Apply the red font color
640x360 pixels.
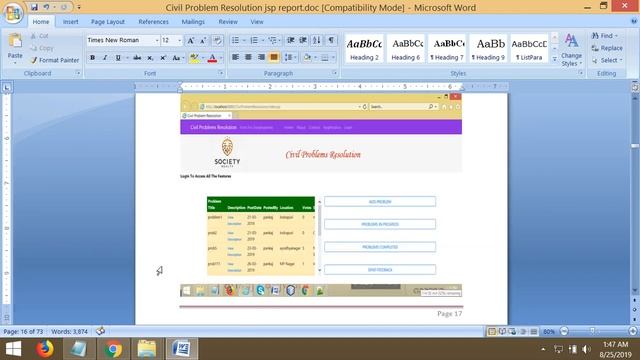pos(212,58)
